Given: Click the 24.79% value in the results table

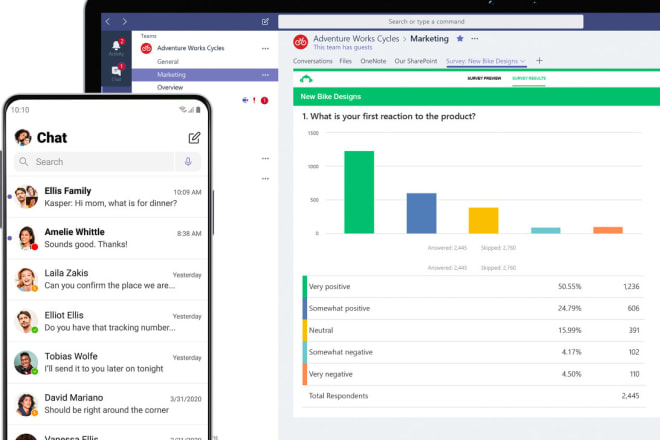Looking at the screenshot, I should [x=570, y=309].
